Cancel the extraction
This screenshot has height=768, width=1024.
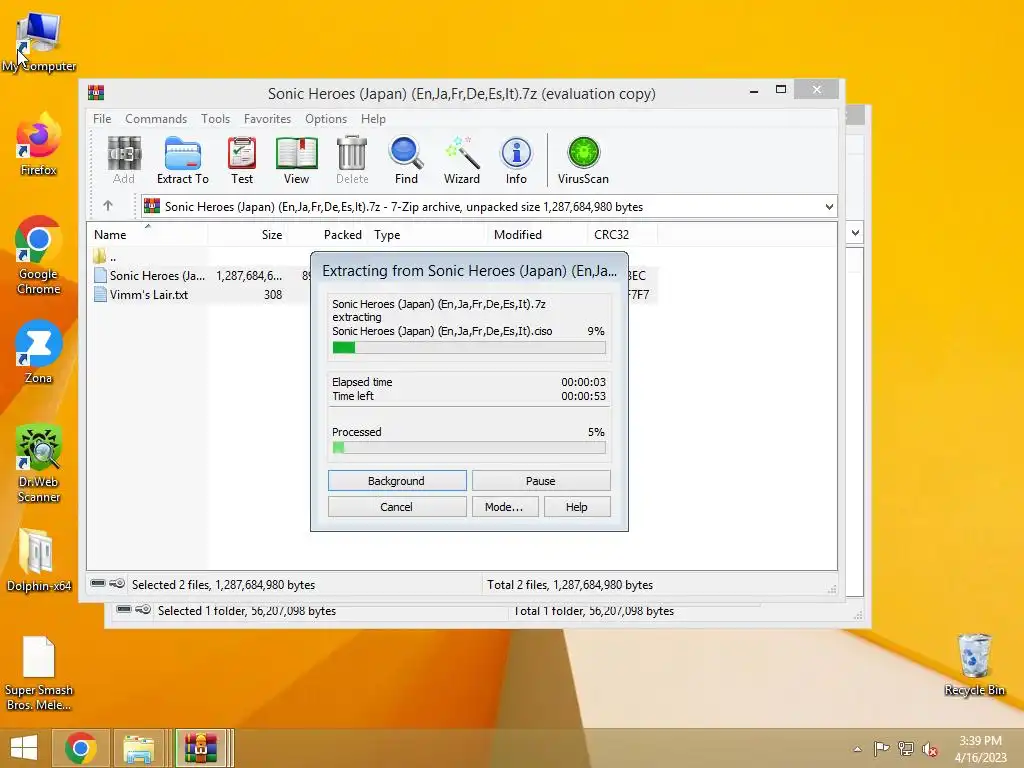[x=397, y=507]
